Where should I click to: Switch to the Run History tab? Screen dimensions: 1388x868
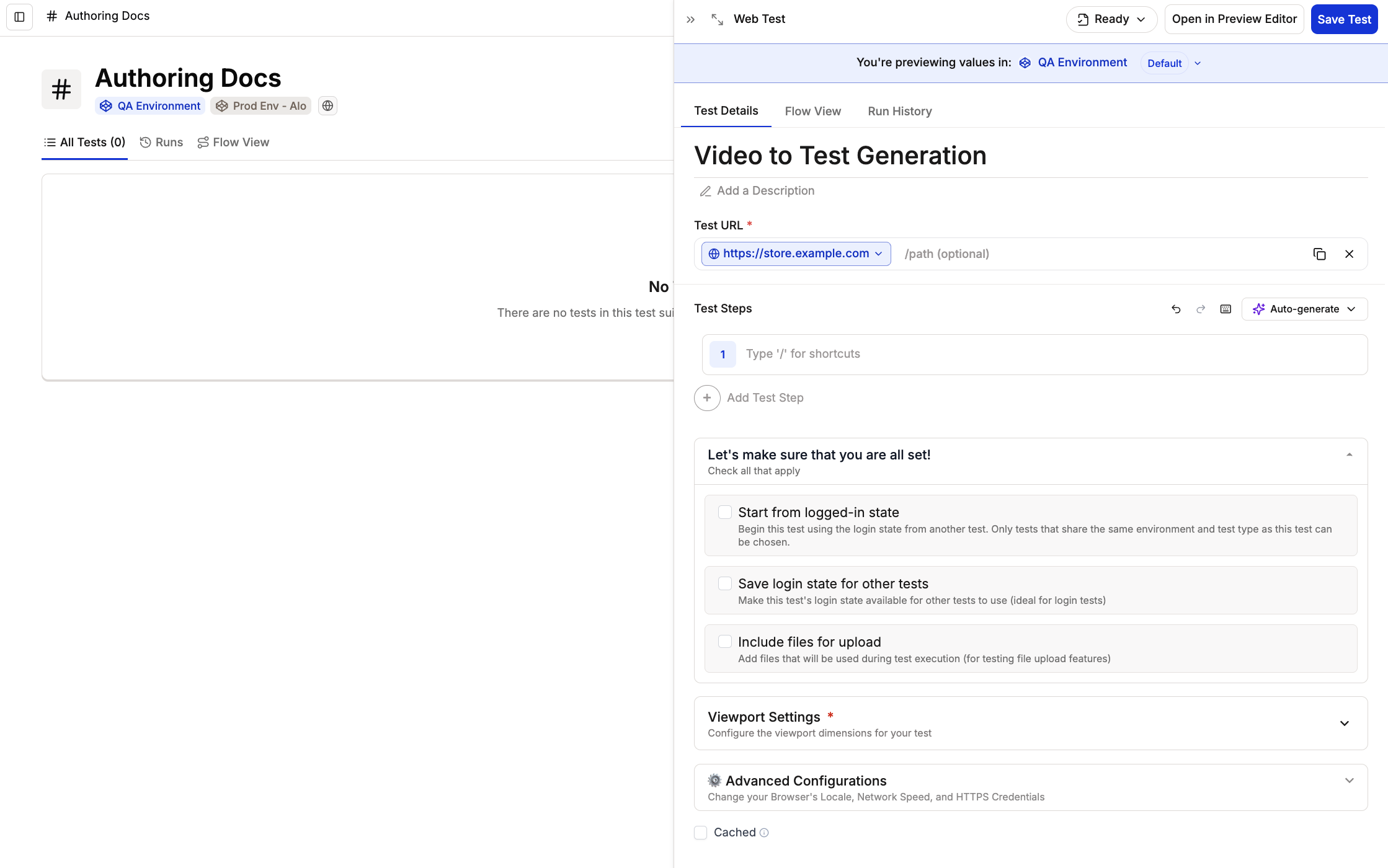899,112
